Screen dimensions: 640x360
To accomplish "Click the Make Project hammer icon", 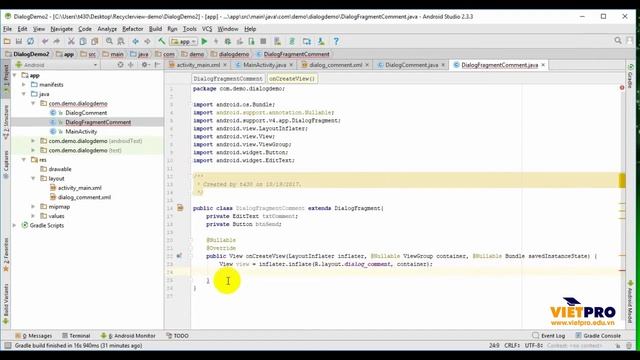I will 162,41.
